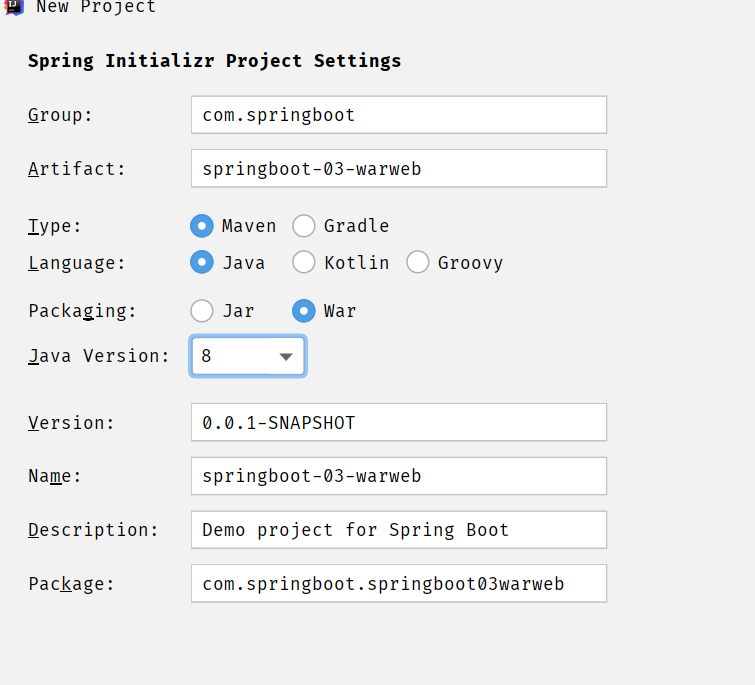The height and width of the screenshot is (685, 755).
Task: Click the Language label
Action: (77, 263)
